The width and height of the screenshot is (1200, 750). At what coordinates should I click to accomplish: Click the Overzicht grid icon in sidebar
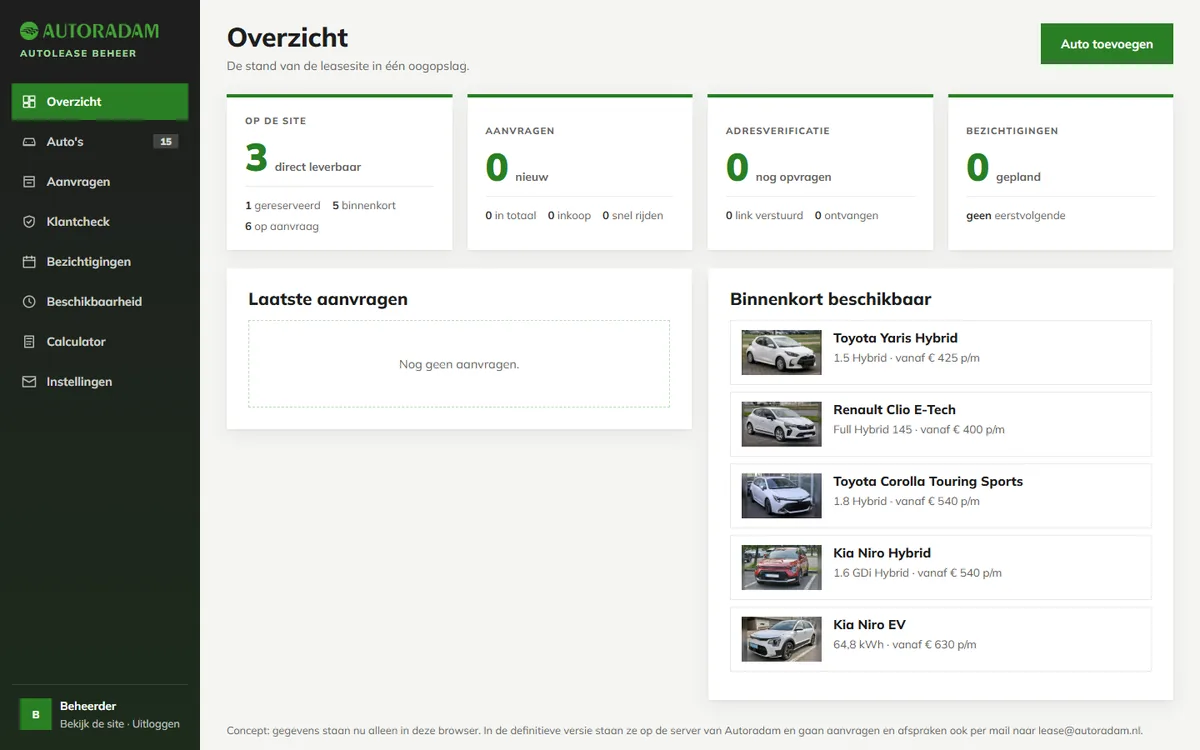[x=29, y=102]
